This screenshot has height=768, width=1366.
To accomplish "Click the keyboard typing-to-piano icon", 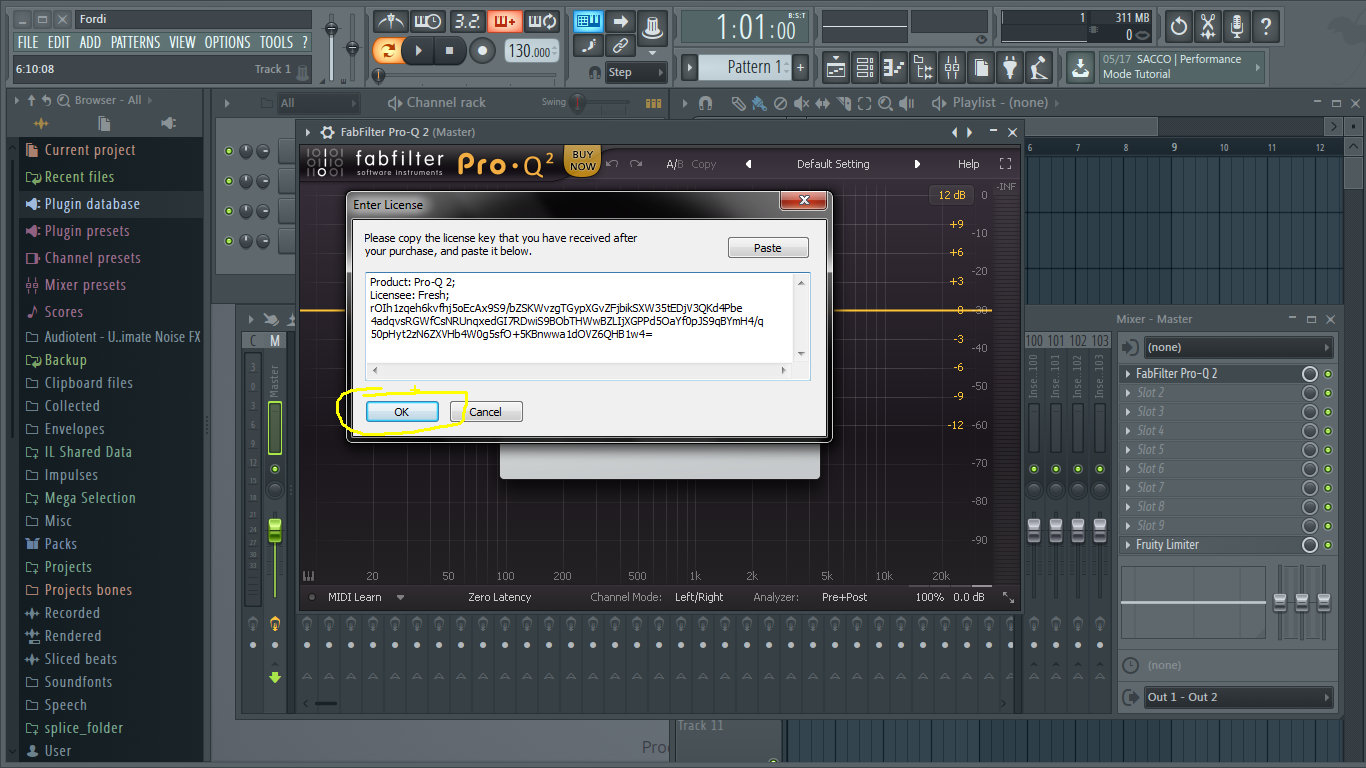I will tap(588, 21).
